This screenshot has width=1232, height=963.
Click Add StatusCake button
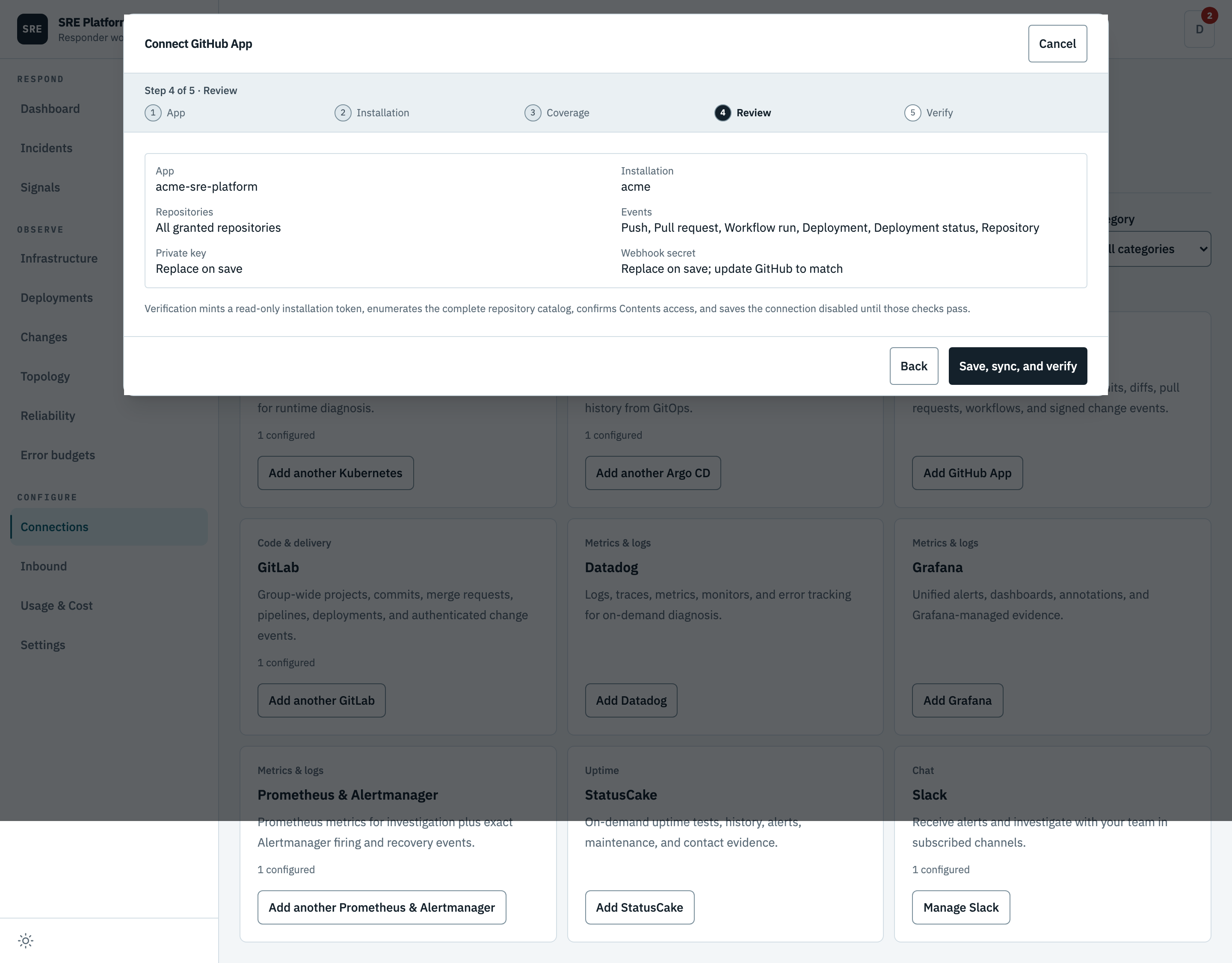click(x=639, y=907)
